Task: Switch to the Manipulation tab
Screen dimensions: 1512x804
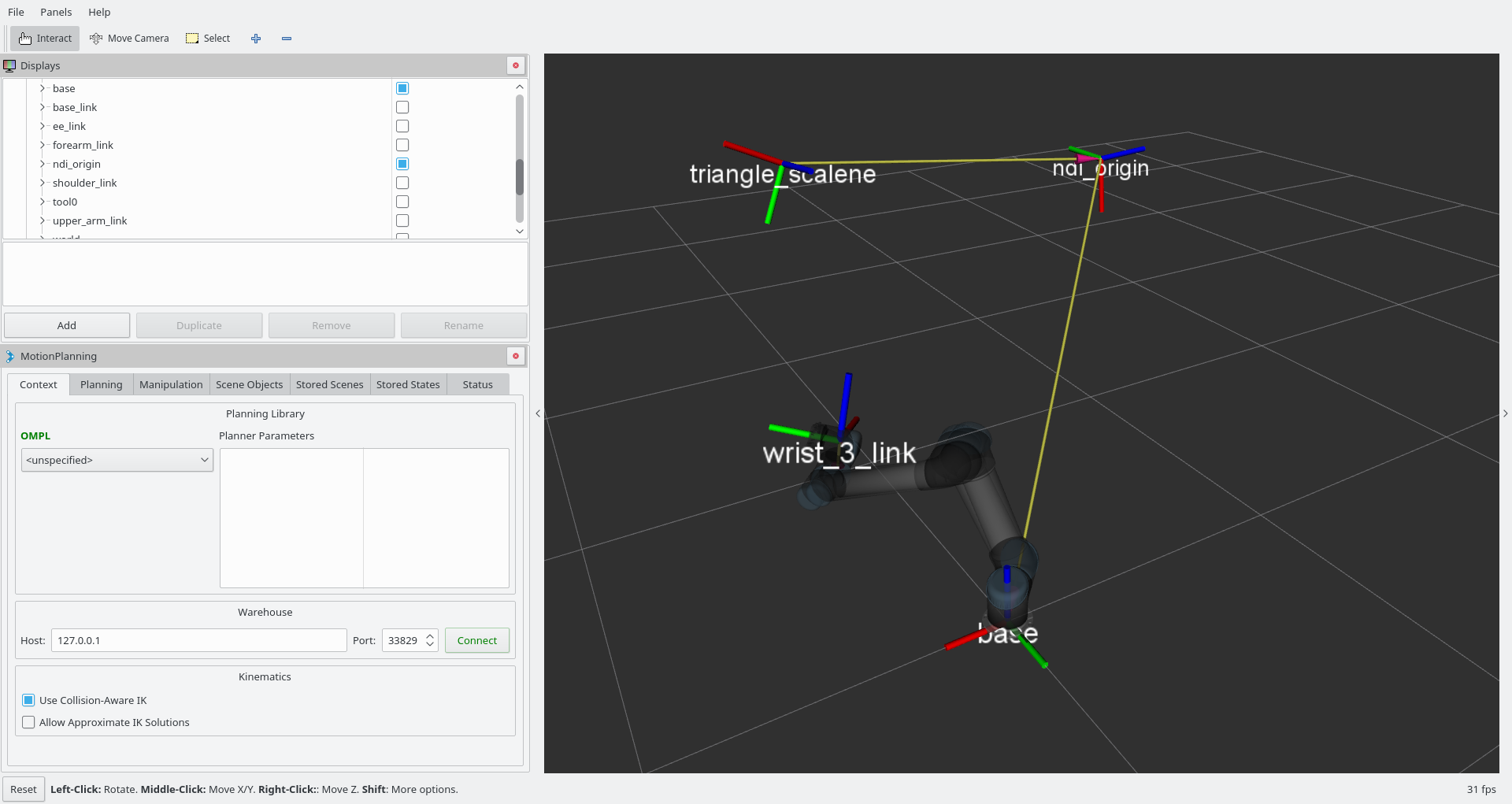Action: tap(171, 384)
